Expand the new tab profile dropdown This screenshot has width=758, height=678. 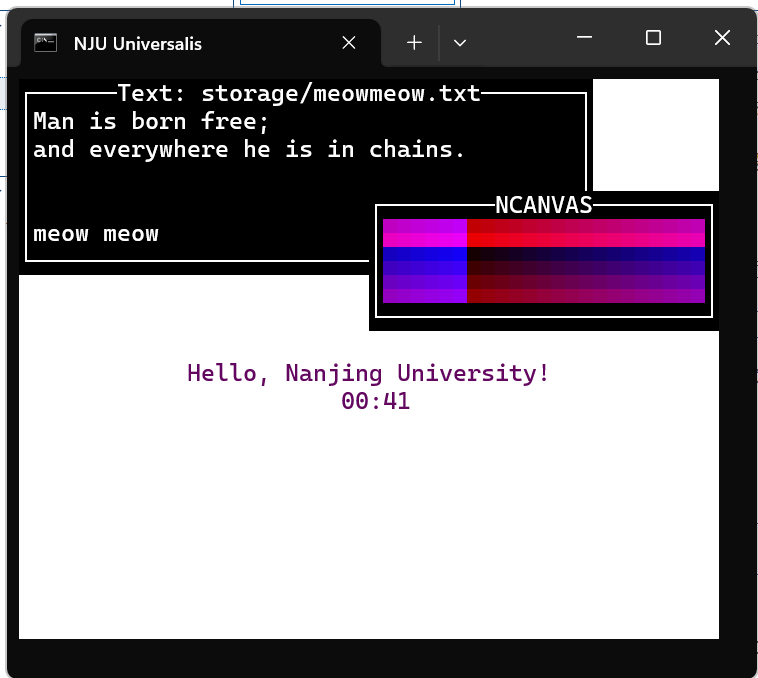coord(460,43)
